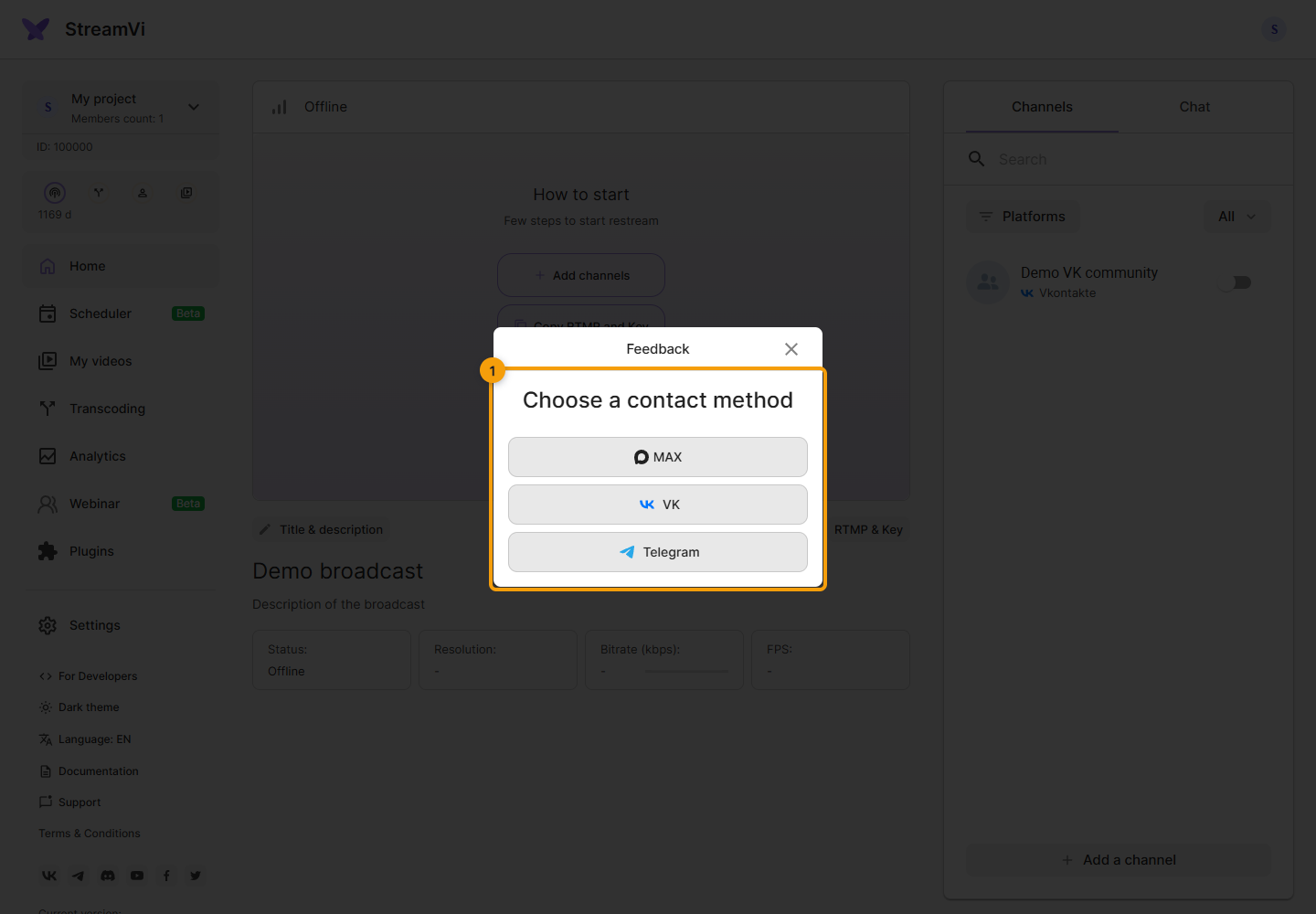Open the Facebook social link in sidebar footer
Viewport: 1316px width, 914px height.
click(166, 876)
